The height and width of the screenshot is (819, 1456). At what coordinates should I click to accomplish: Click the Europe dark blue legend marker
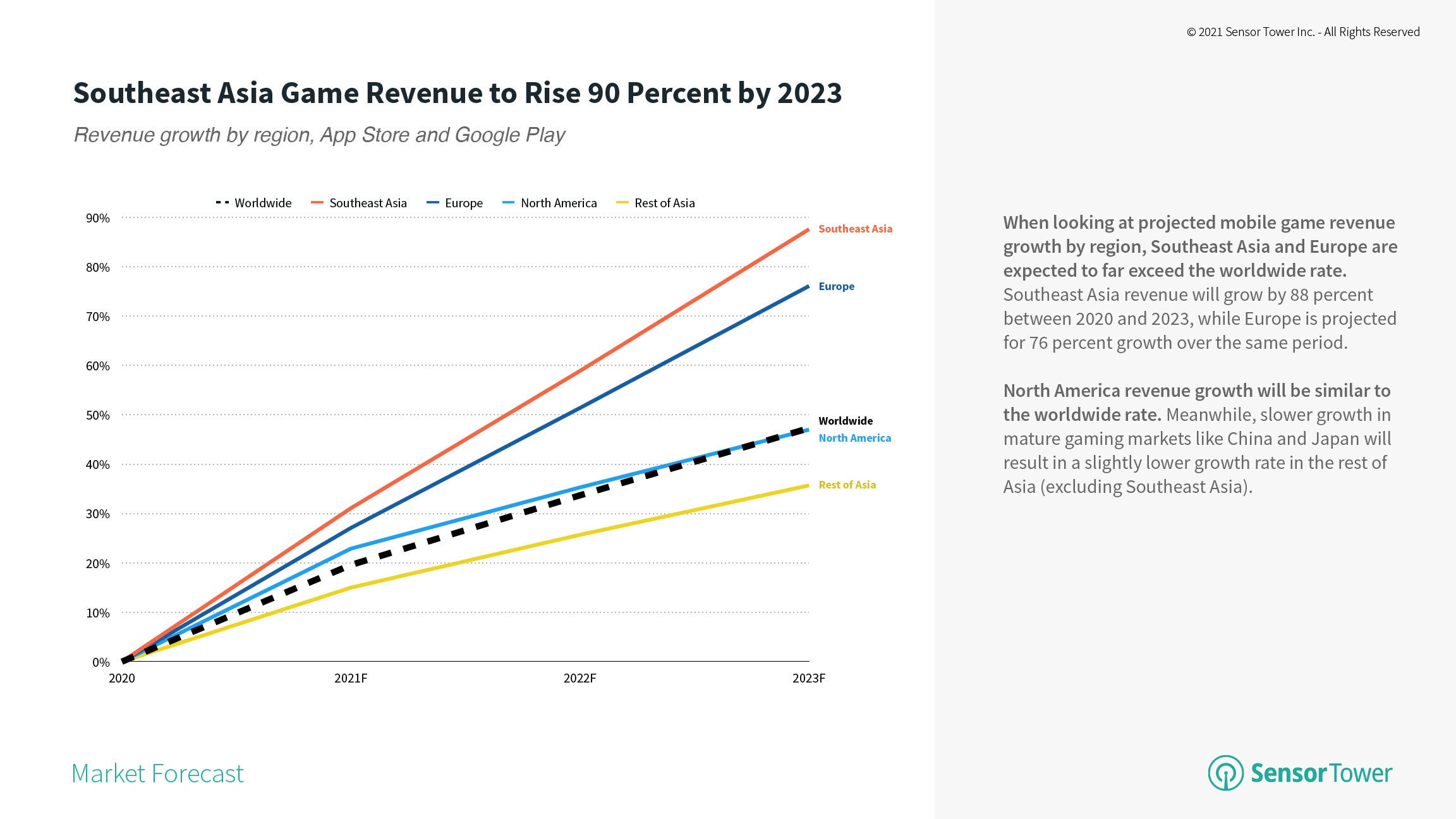click(432, 203)
